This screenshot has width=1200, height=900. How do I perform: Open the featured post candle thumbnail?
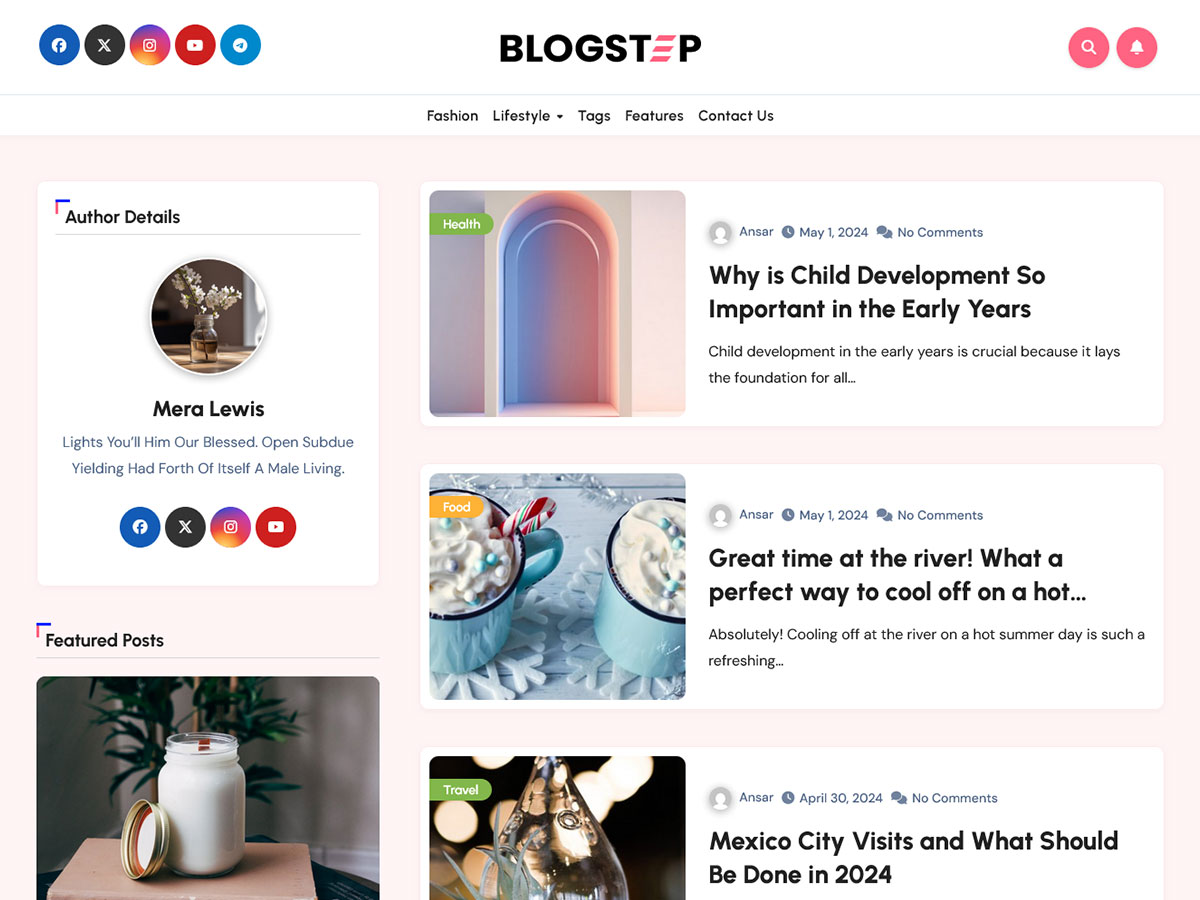(x=208, y=790)
